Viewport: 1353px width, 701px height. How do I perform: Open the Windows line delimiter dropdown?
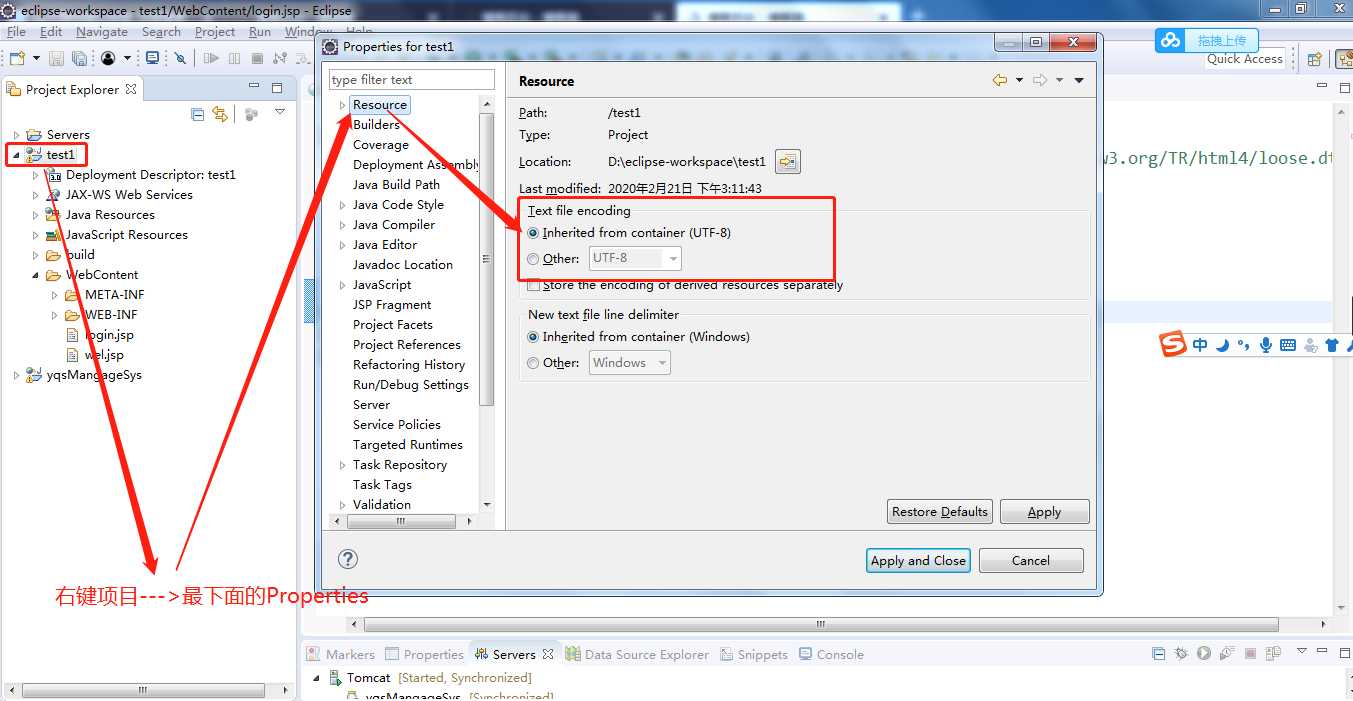pyautogui.click(x=630, y=363)
